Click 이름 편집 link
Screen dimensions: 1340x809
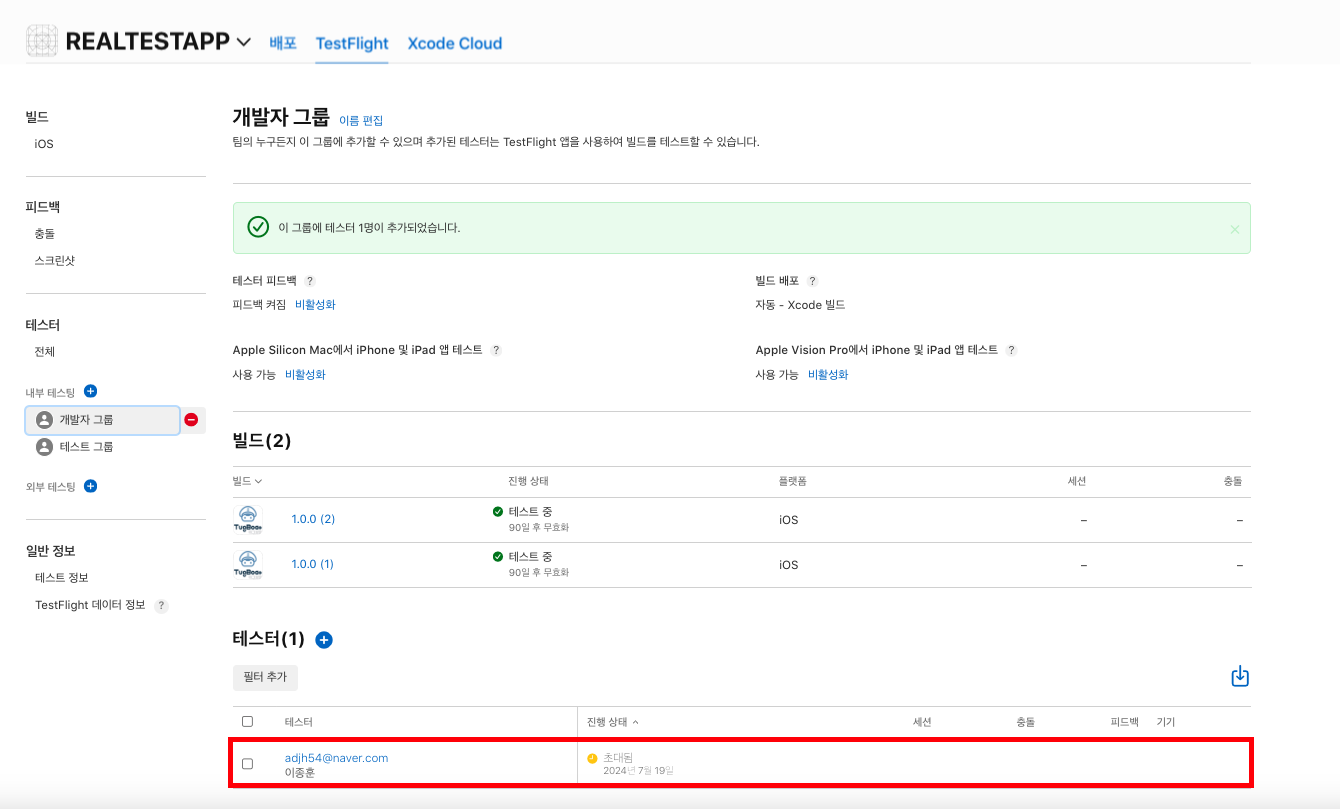(361, 120)
